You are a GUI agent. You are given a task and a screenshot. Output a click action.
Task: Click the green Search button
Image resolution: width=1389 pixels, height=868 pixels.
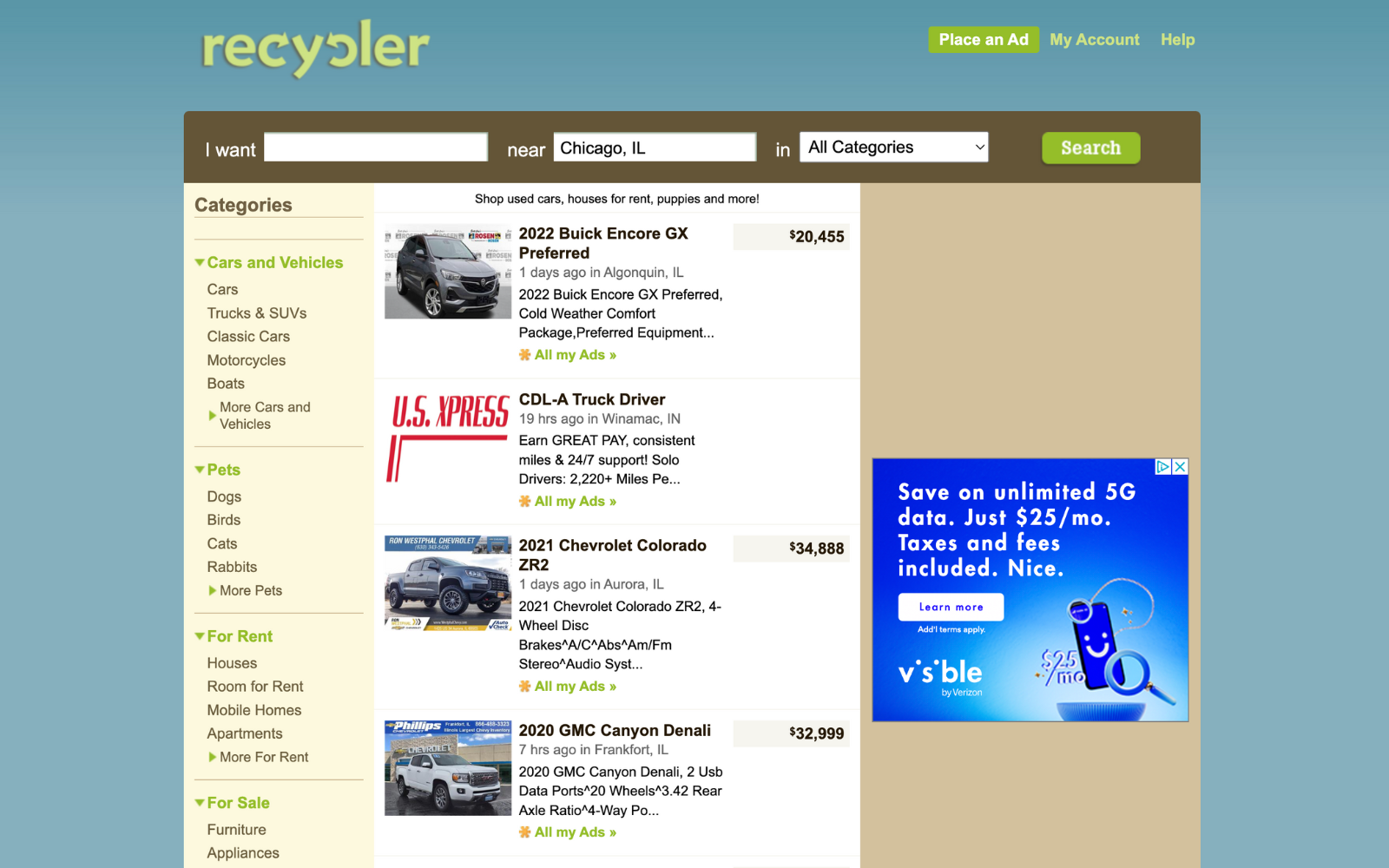1091,148
